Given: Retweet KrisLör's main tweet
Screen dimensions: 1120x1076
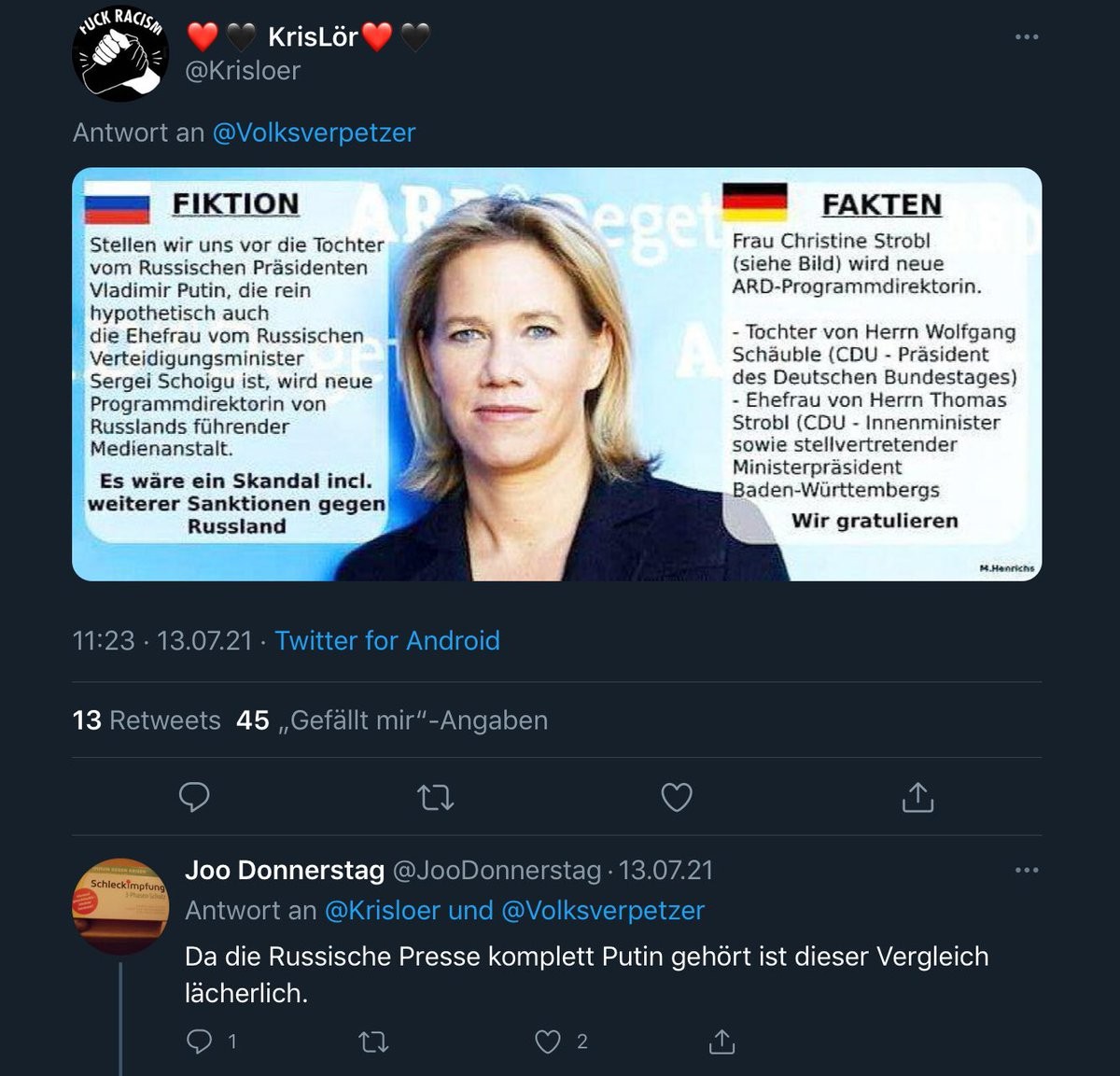Looking at the screenshot, I should click(435, 797).
